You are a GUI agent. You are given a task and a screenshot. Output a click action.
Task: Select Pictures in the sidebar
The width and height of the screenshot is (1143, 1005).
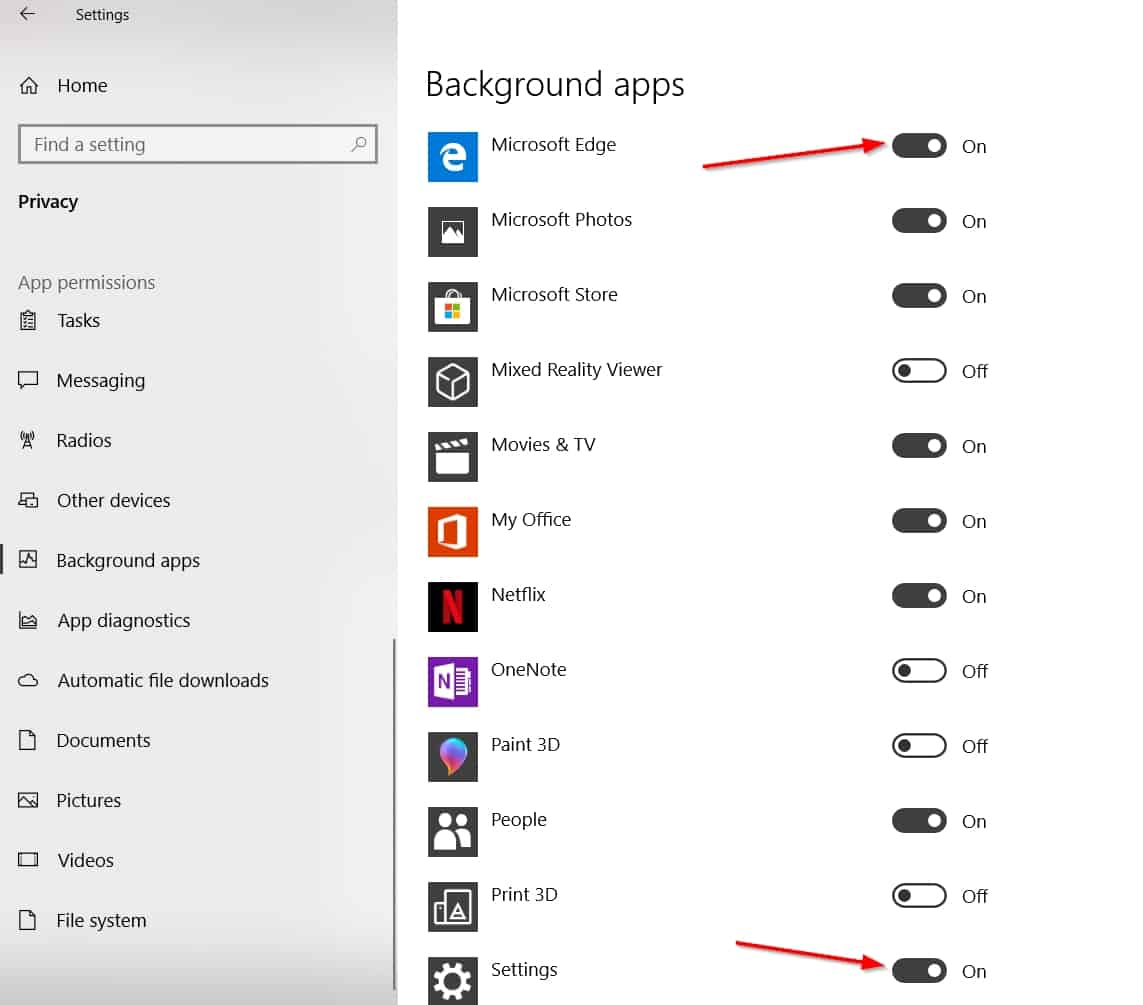[x=89, y=800]
